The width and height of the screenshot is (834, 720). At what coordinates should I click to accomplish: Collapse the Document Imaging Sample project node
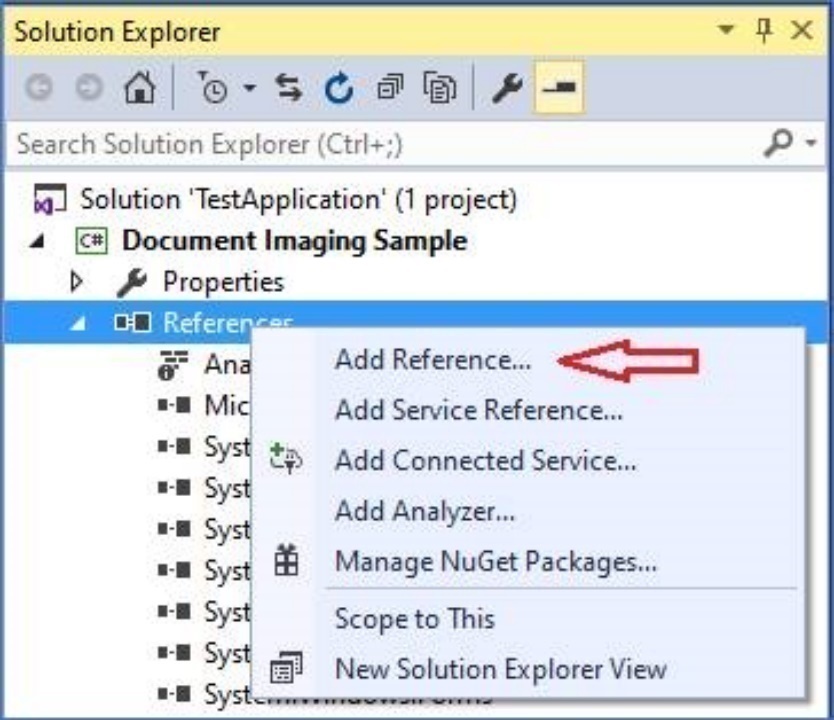click(36, 241)
